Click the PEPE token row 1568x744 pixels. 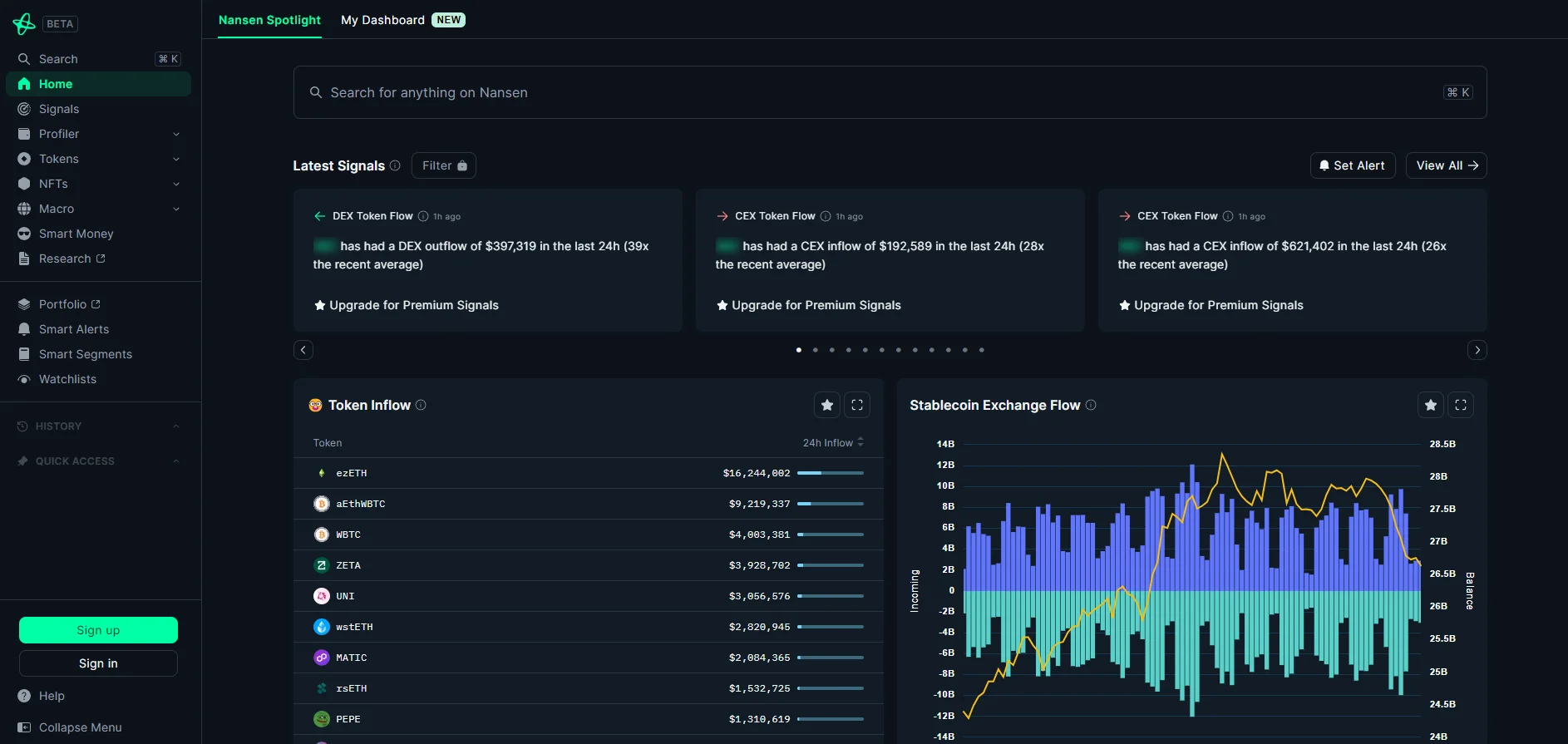[x=589, y=719]
